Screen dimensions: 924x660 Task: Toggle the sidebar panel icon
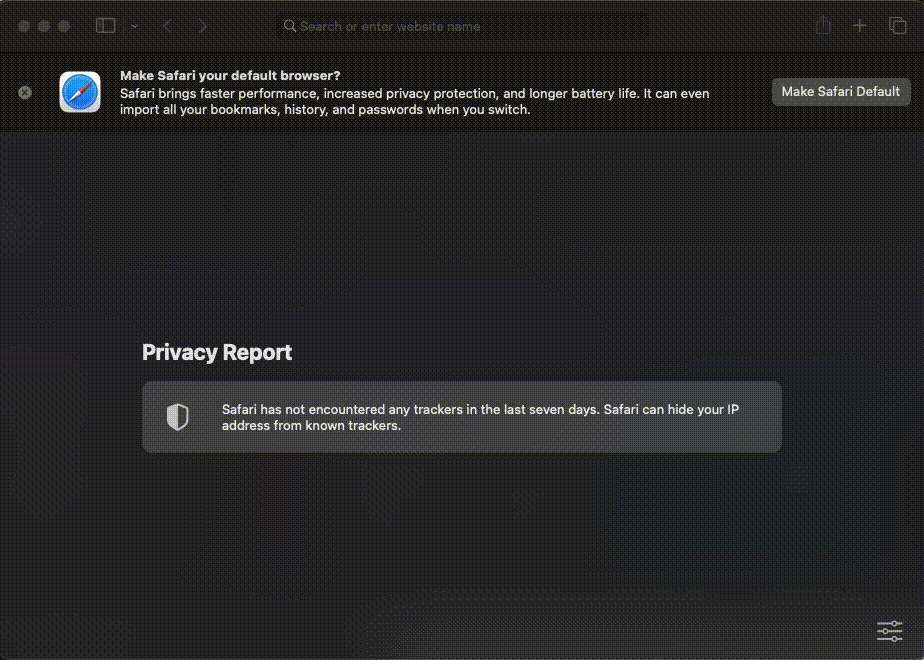pos(105,26)
